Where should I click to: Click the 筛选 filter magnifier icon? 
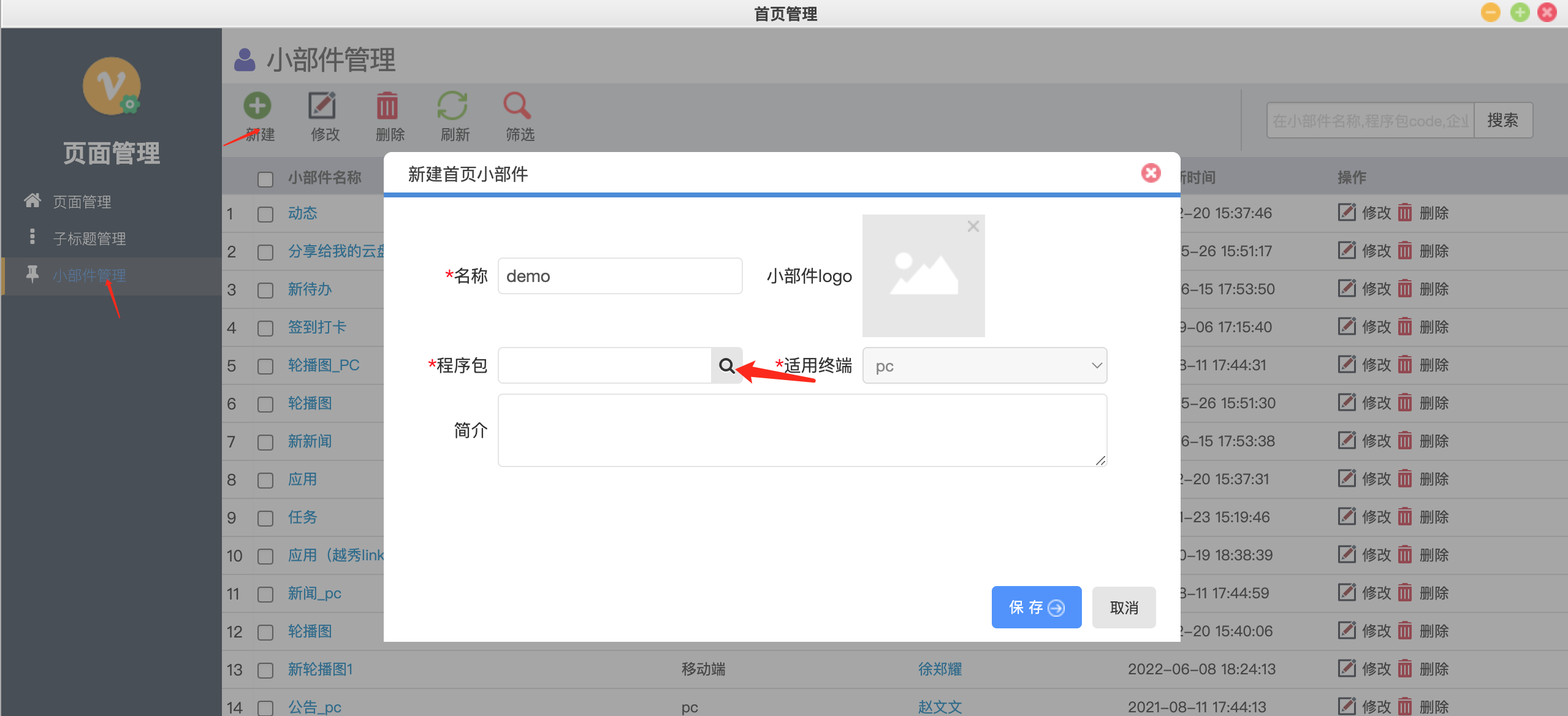[518, 106]
